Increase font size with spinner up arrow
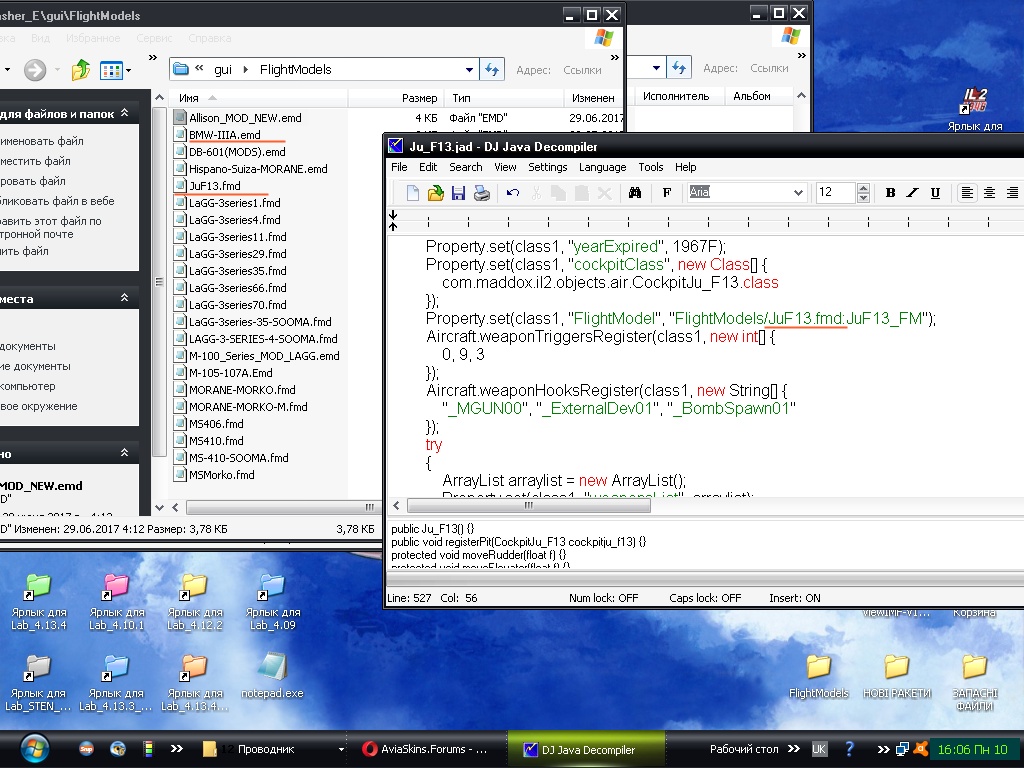 864,188
